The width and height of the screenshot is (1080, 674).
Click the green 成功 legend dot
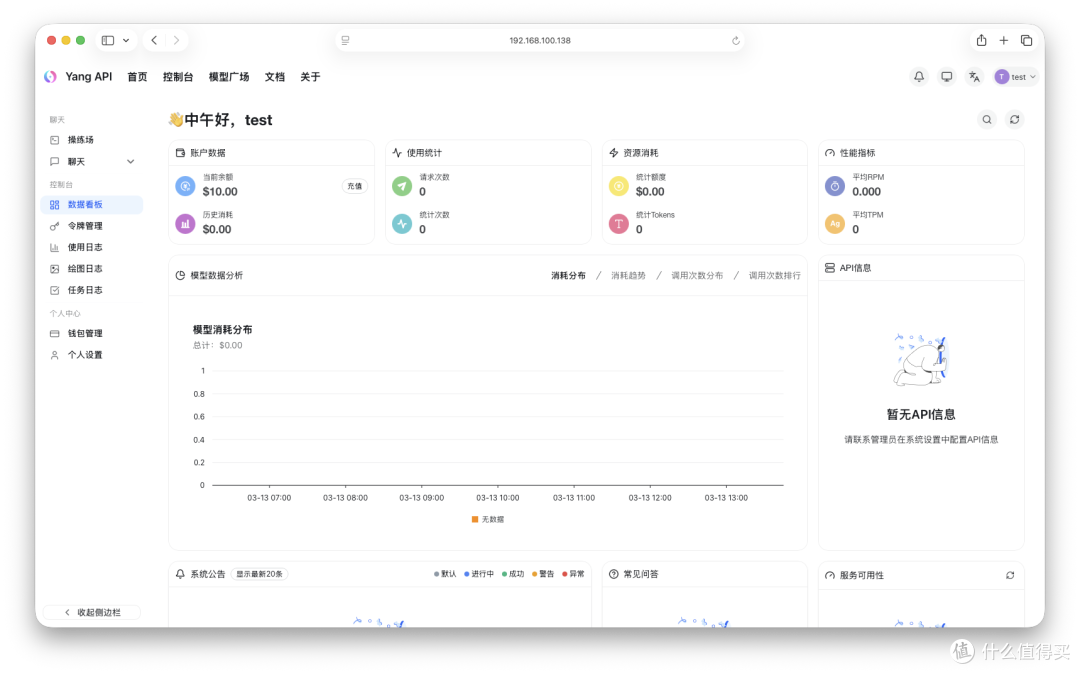(x=504, y=573)
